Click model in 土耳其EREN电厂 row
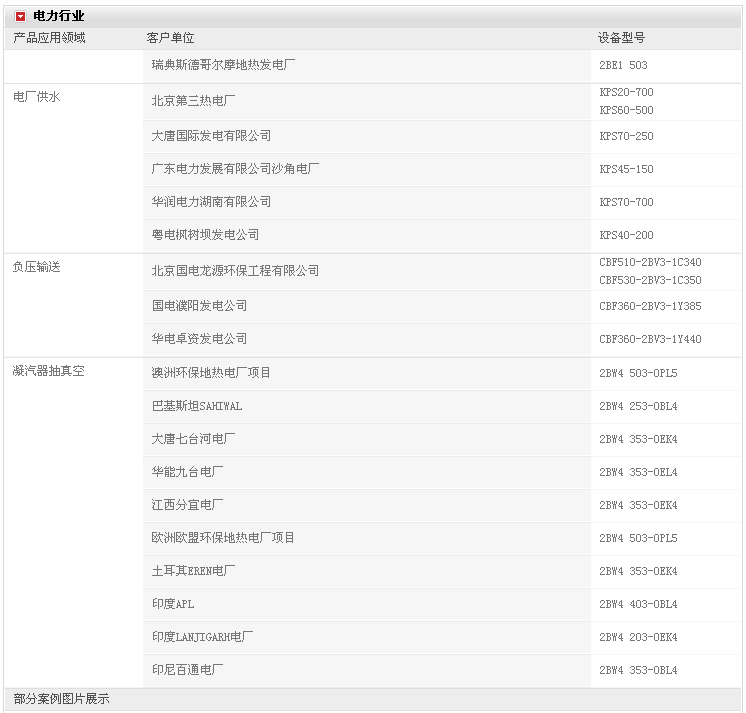 pos(638,571)
